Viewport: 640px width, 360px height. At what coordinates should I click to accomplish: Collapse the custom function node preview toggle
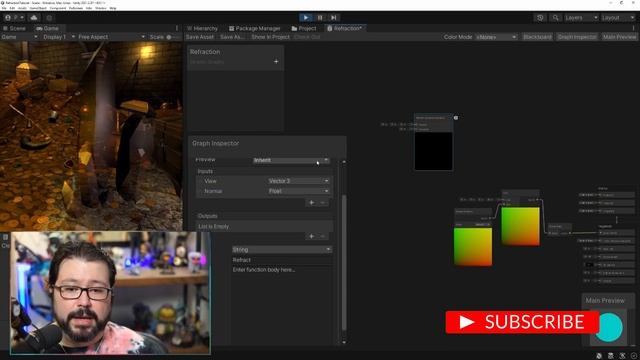pos(456,118)
